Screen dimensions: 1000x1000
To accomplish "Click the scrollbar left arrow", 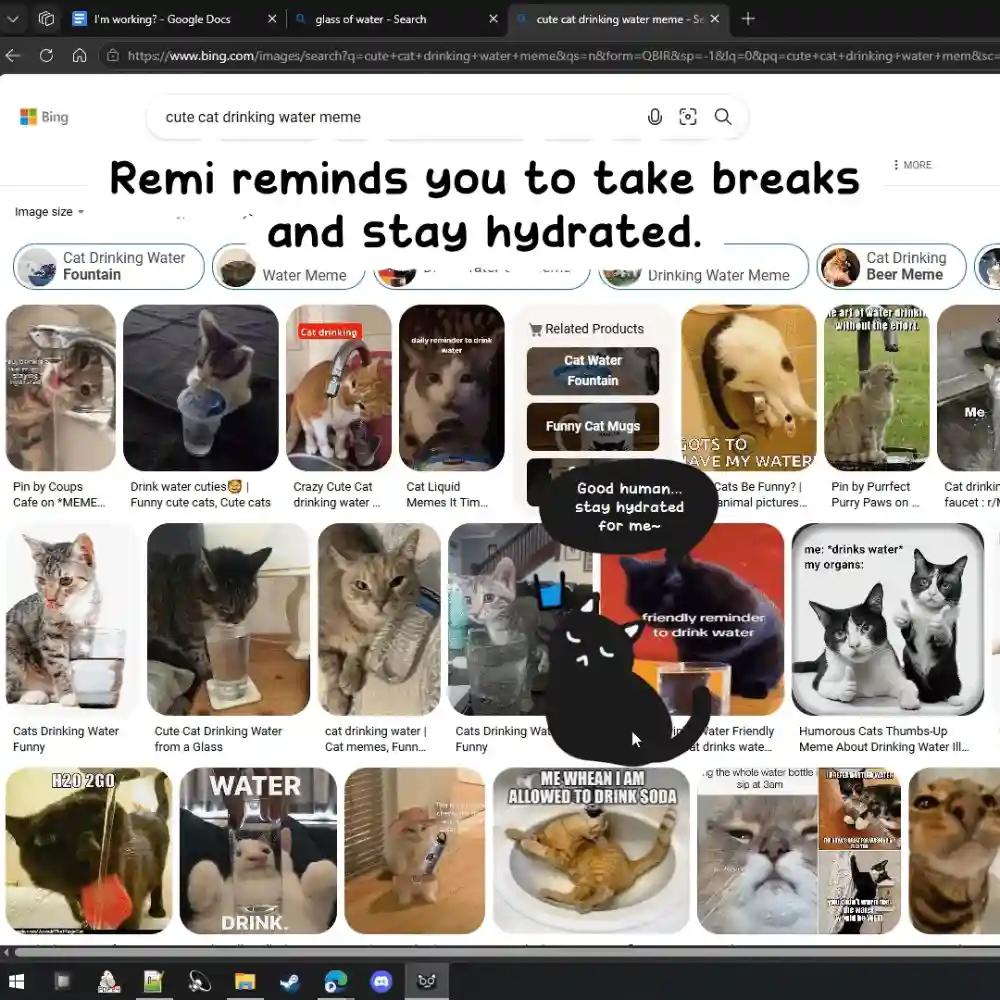I will tap(6, 953).
